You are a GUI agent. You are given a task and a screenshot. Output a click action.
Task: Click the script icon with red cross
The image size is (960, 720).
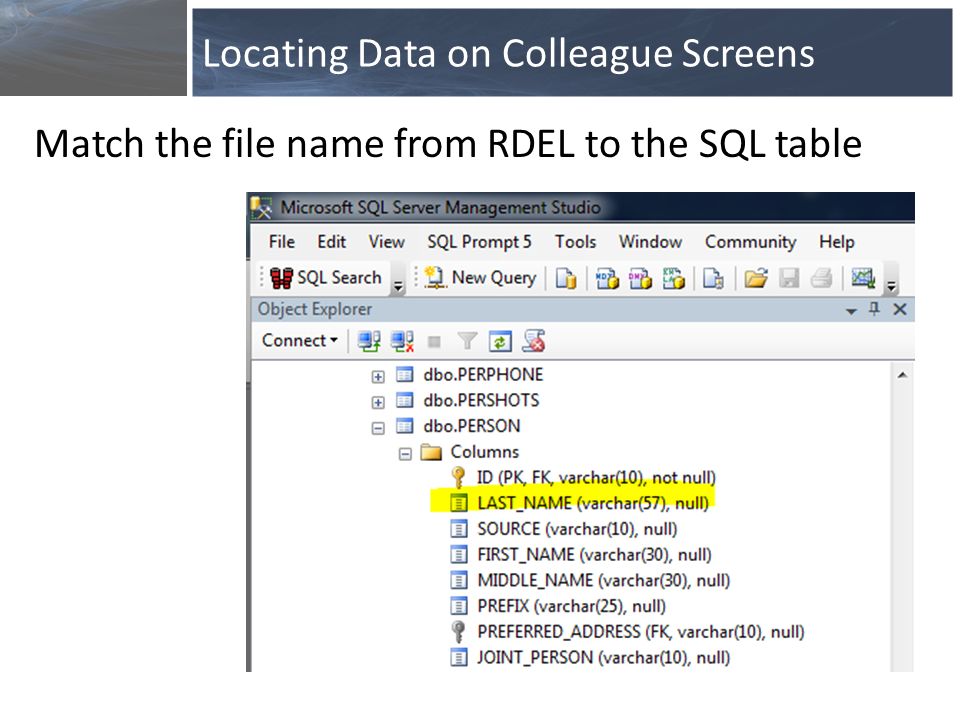(x=533, y=341)
